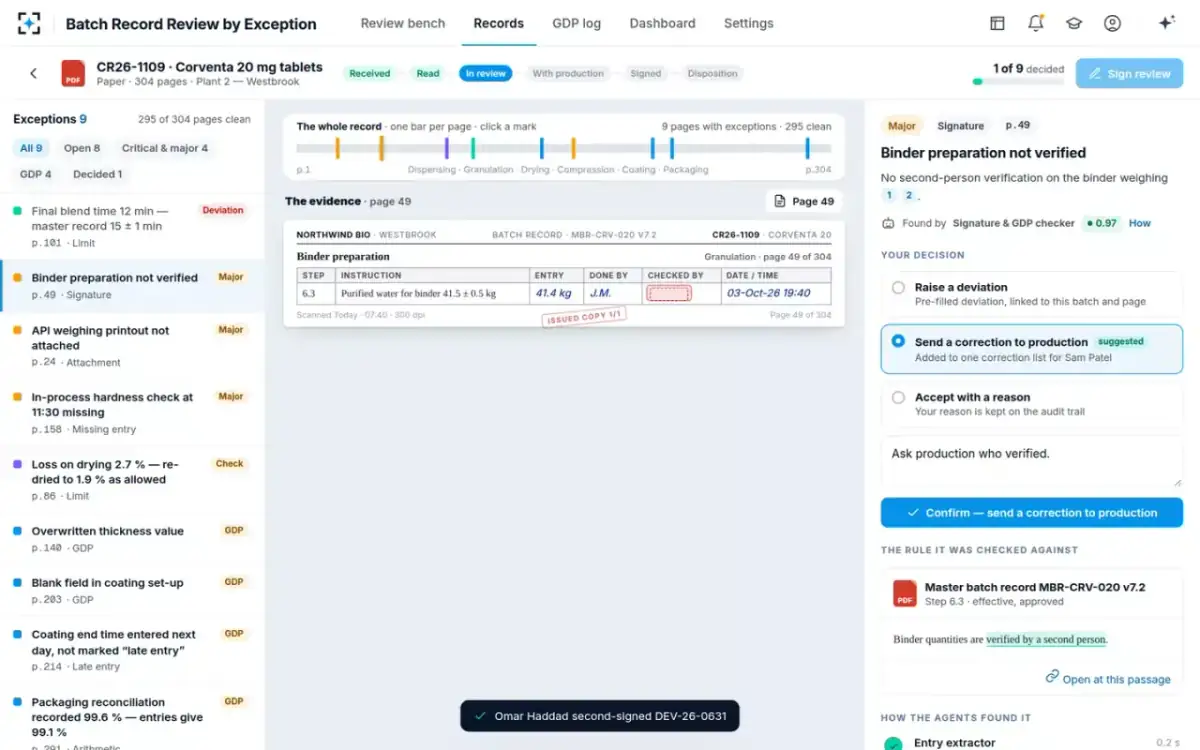Open exception Binder preparation not verified
The width and height of the screenshot is (1200, 750).
(x=132, y=285)
